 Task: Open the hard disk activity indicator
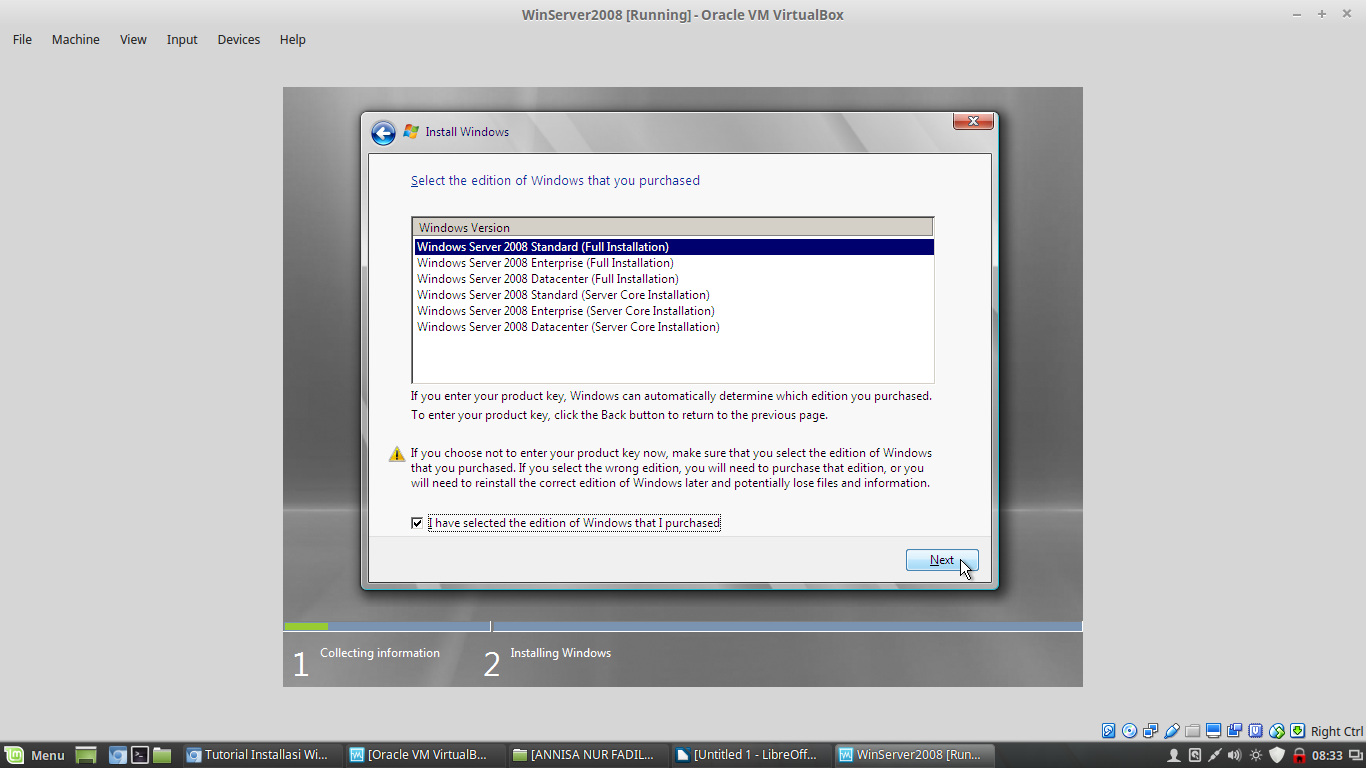[1108, 731]
